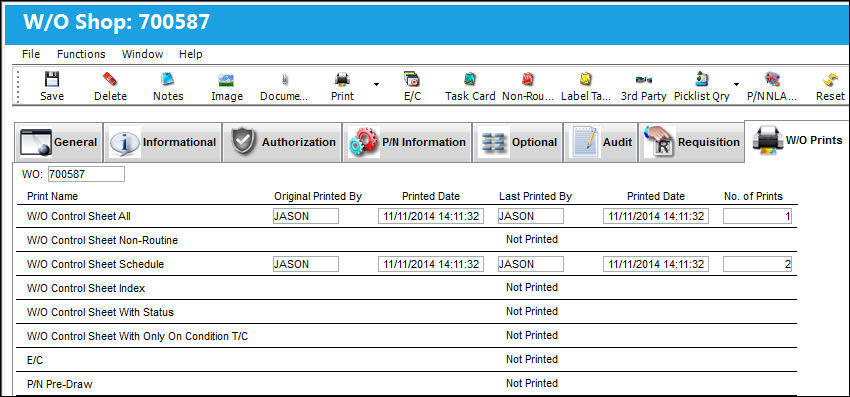Viewport: 850px width, 397px height.
Task: Open the P/N NLA toolbar icon
Action: (772, 80)
